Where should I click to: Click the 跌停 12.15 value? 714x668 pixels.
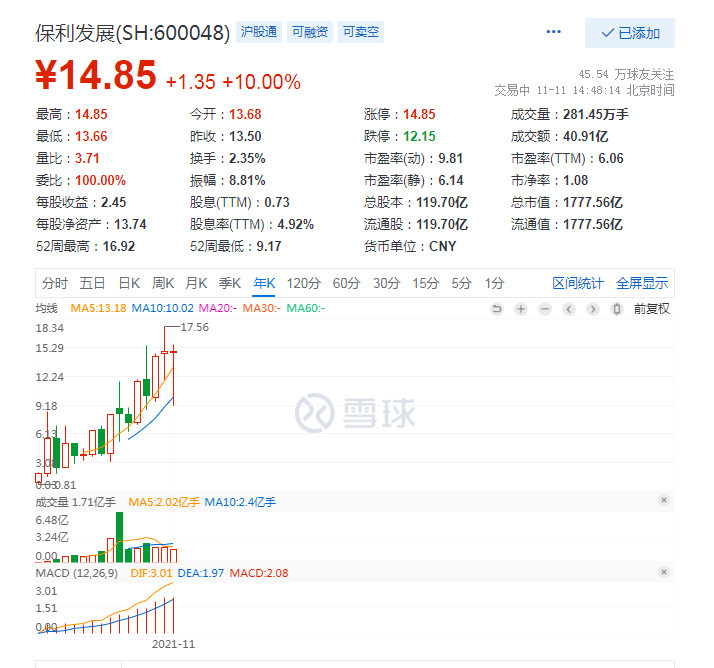[419, 136]
